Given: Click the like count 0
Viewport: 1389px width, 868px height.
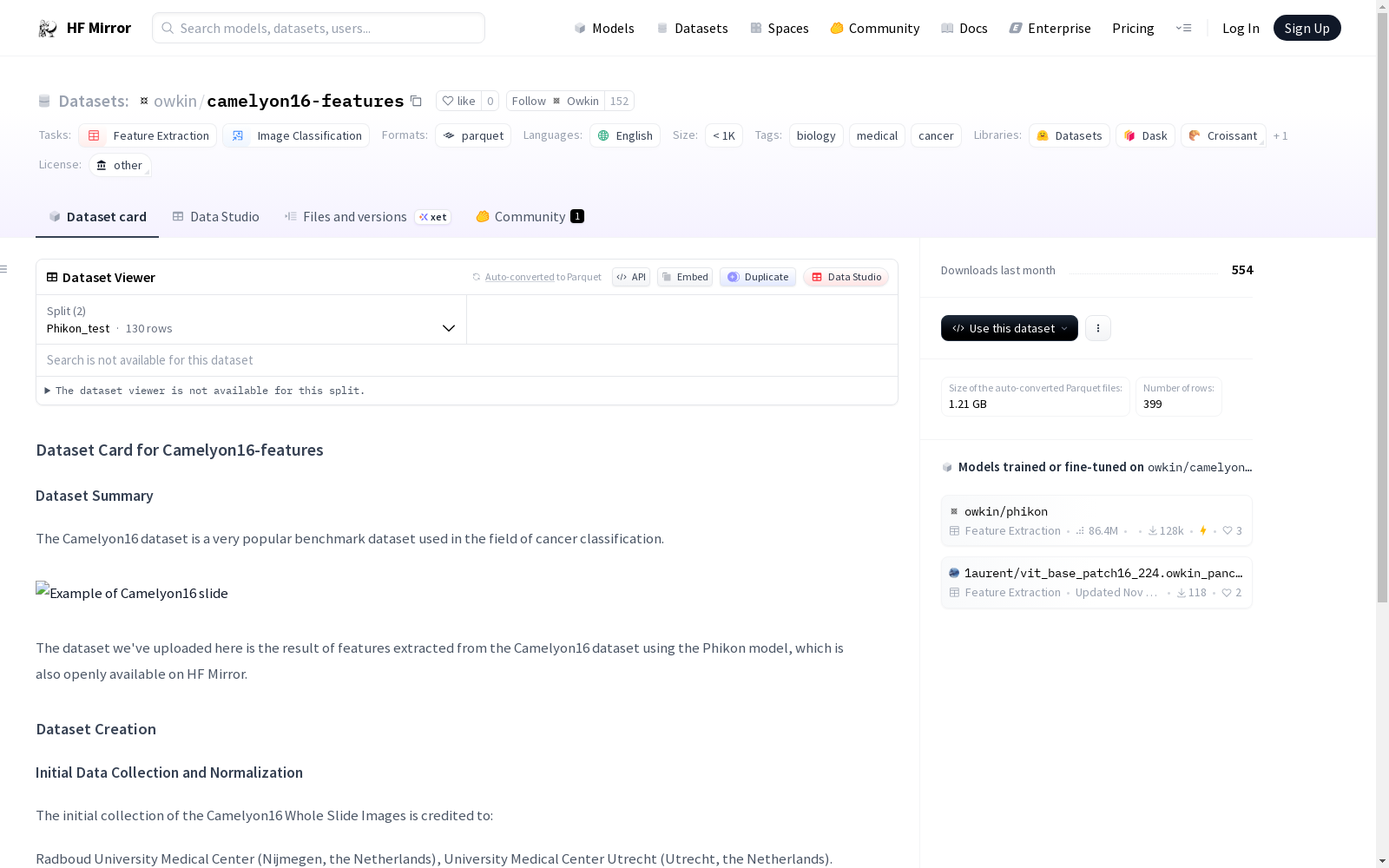Looking at the screenshot, I should coord(490,101).
